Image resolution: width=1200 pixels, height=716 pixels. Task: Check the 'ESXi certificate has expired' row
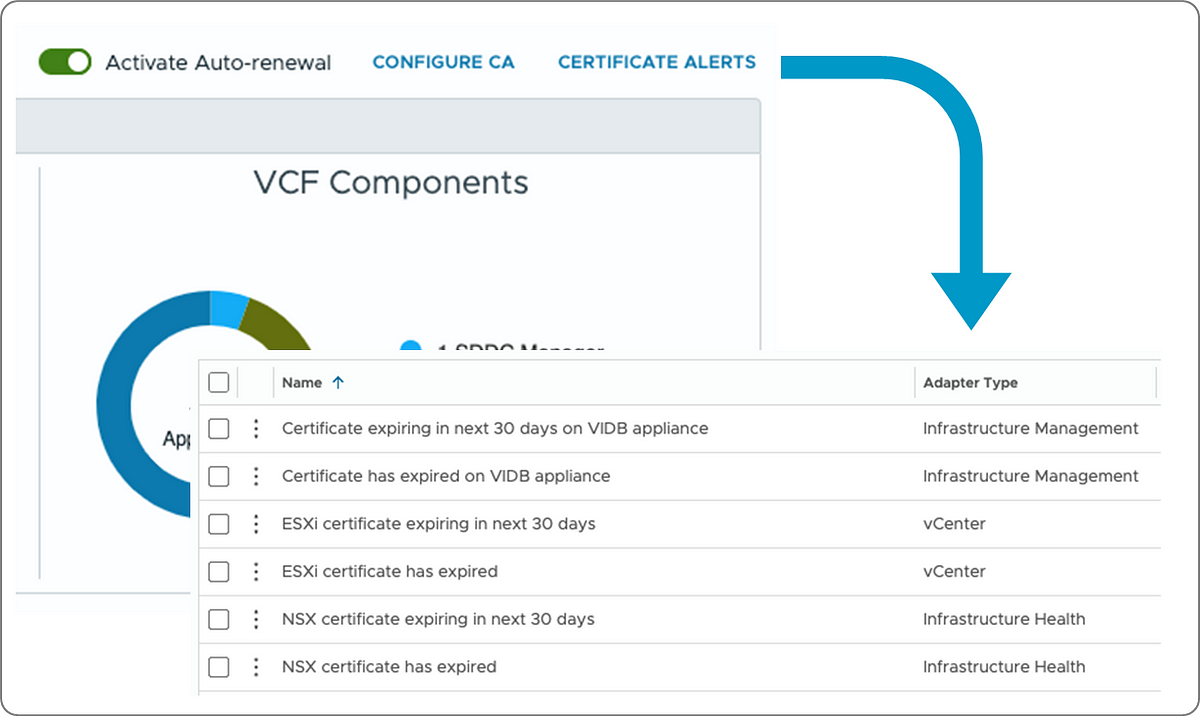tap(219, 572)
